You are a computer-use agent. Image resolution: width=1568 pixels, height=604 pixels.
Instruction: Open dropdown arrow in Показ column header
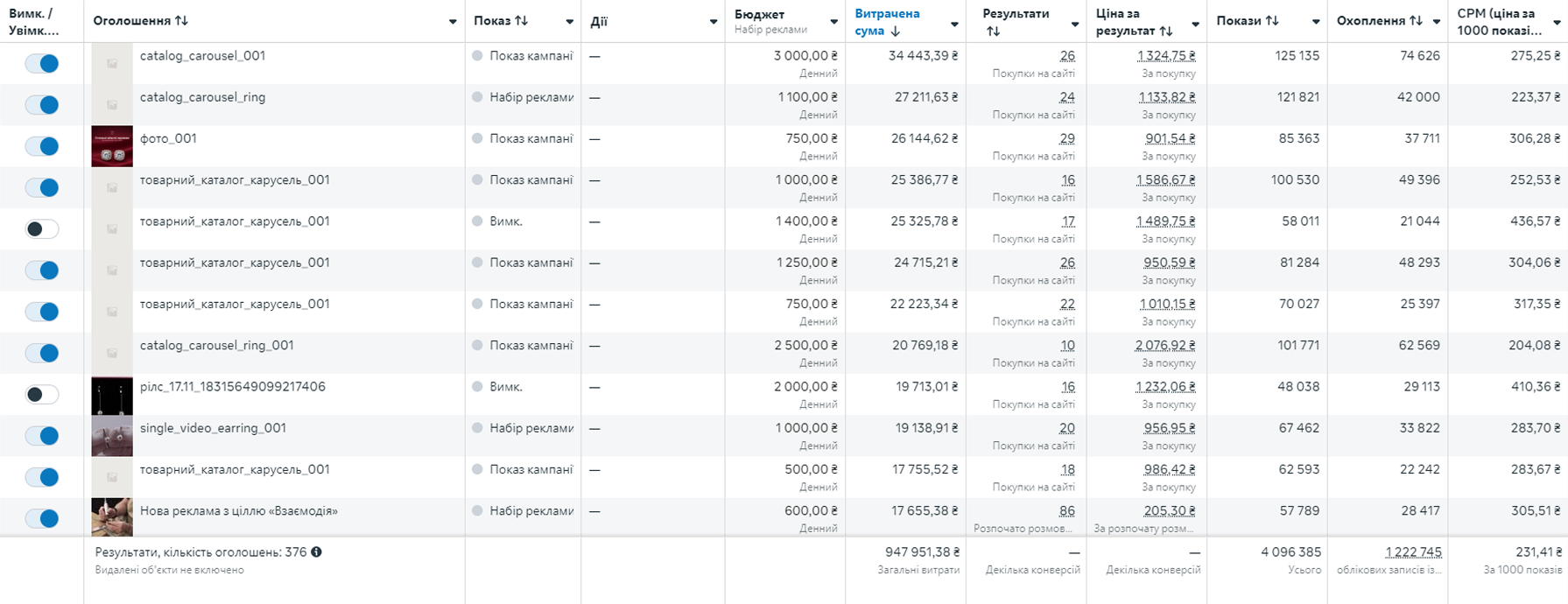tap(569, 22)
